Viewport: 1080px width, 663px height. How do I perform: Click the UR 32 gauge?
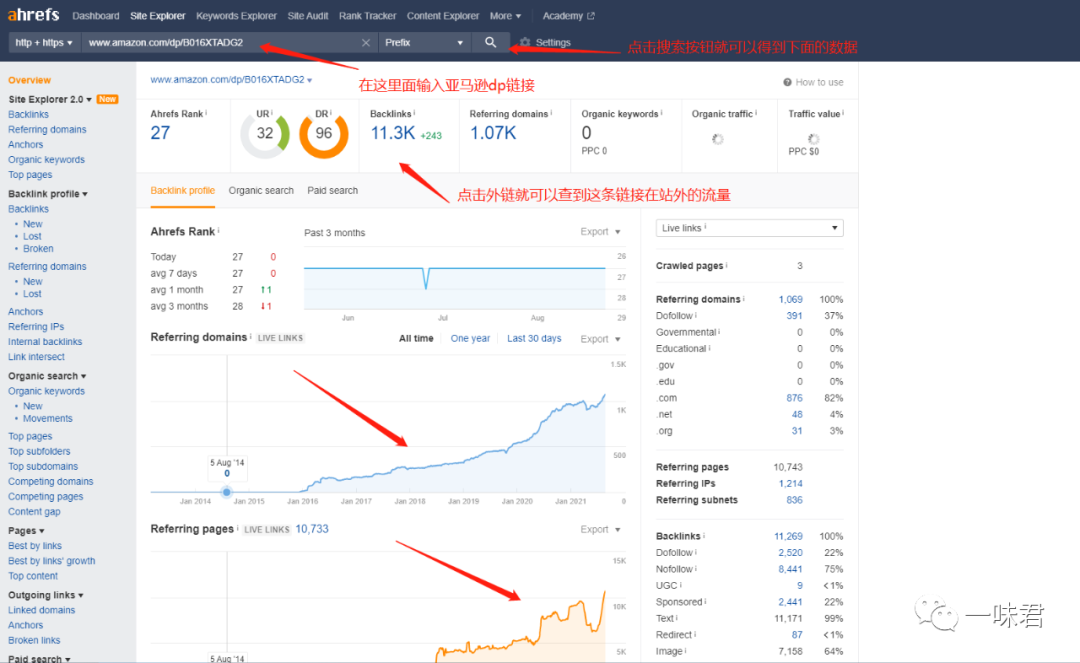(264, 134)
